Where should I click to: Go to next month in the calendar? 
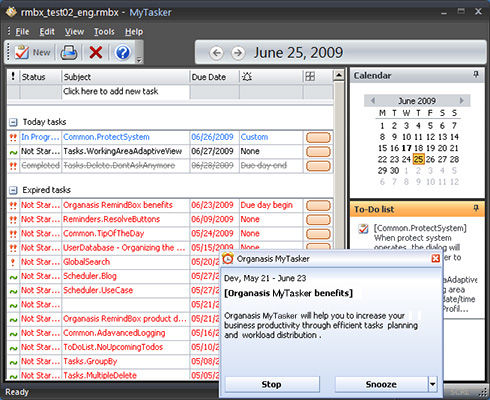[x=462, y=101]
